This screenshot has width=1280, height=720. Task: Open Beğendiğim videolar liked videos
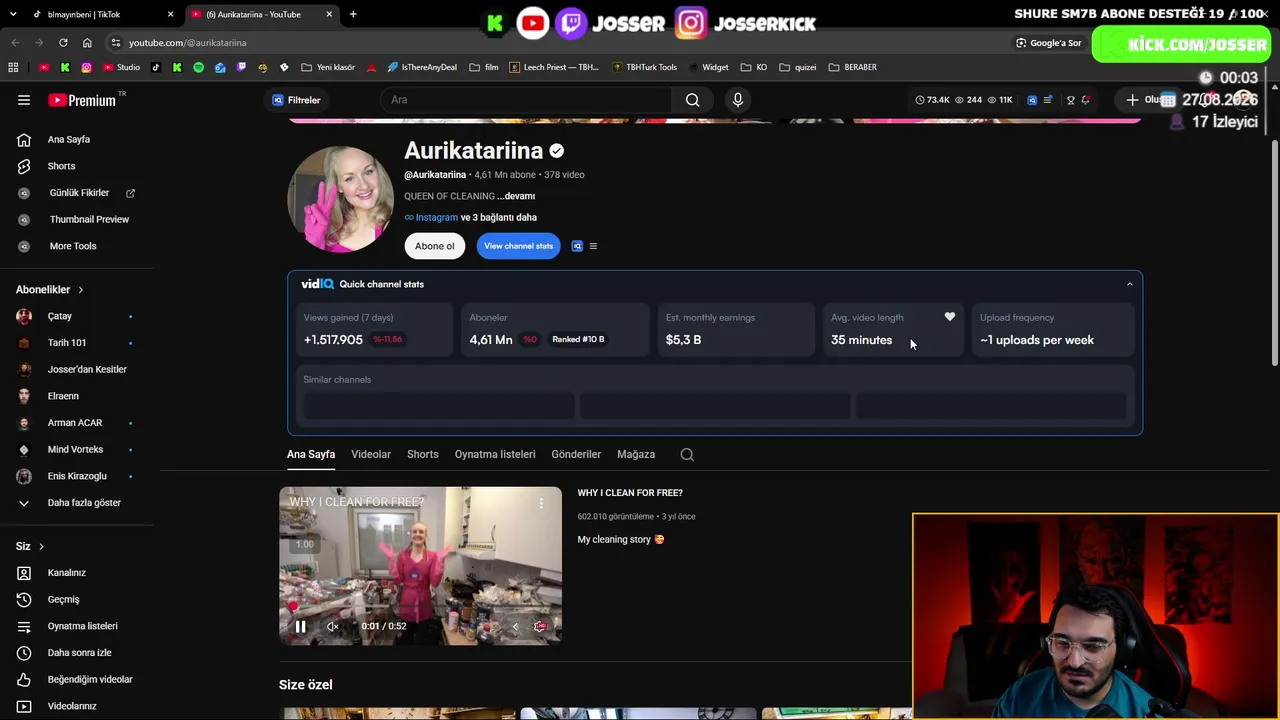90,679
